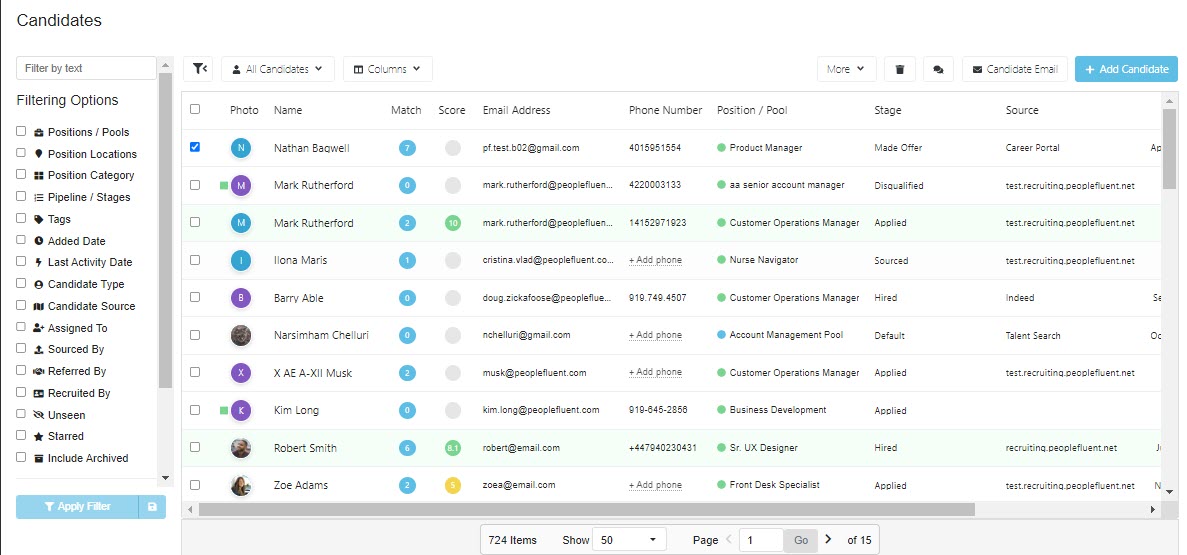Click Nathan Bagwell's match score badge
The width and height of the screenshot is (1187, 555).
point(407,148)
